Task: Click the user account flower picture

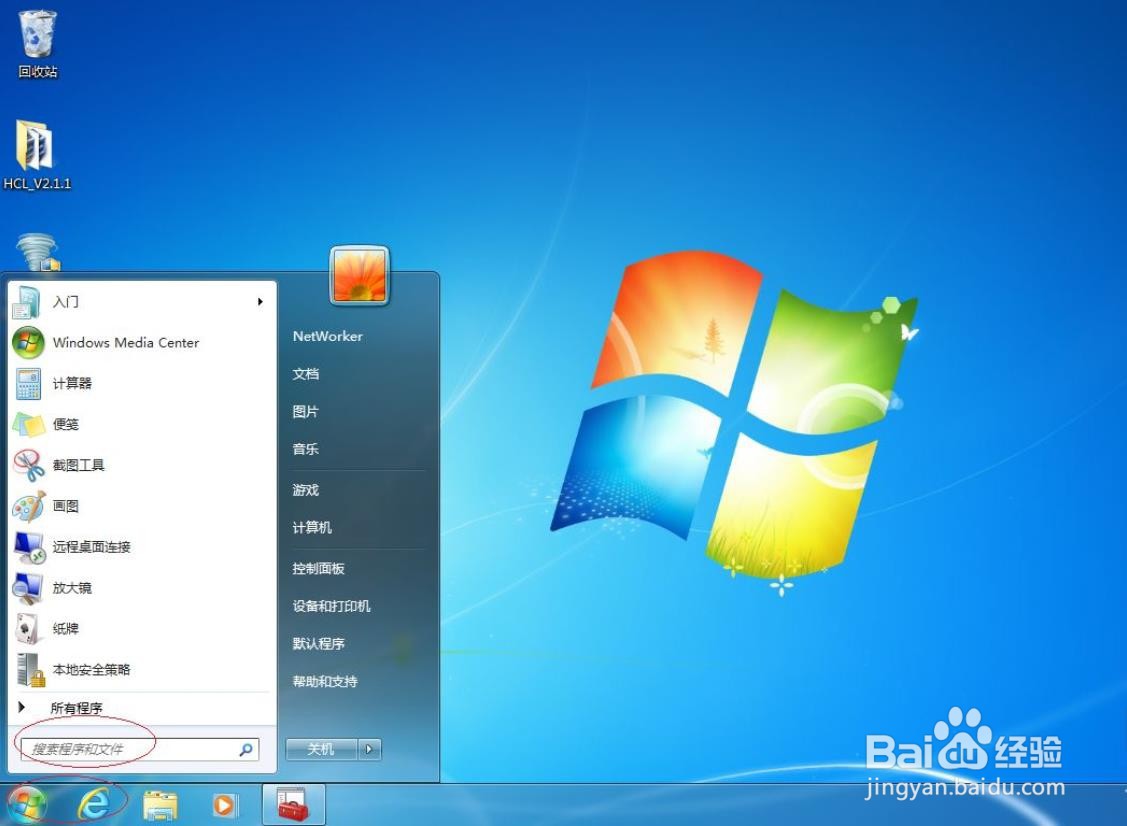Action: pyautogui.click(x=359, y=275)
